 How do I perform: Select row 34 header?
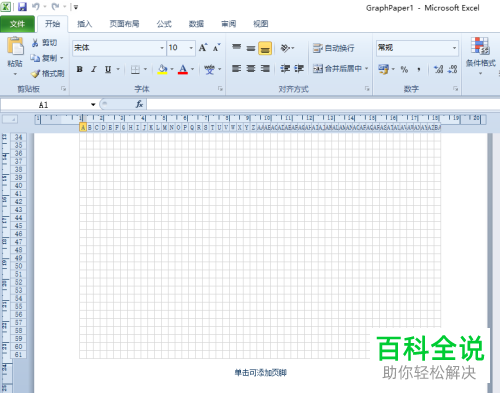(x=18, y=137)
